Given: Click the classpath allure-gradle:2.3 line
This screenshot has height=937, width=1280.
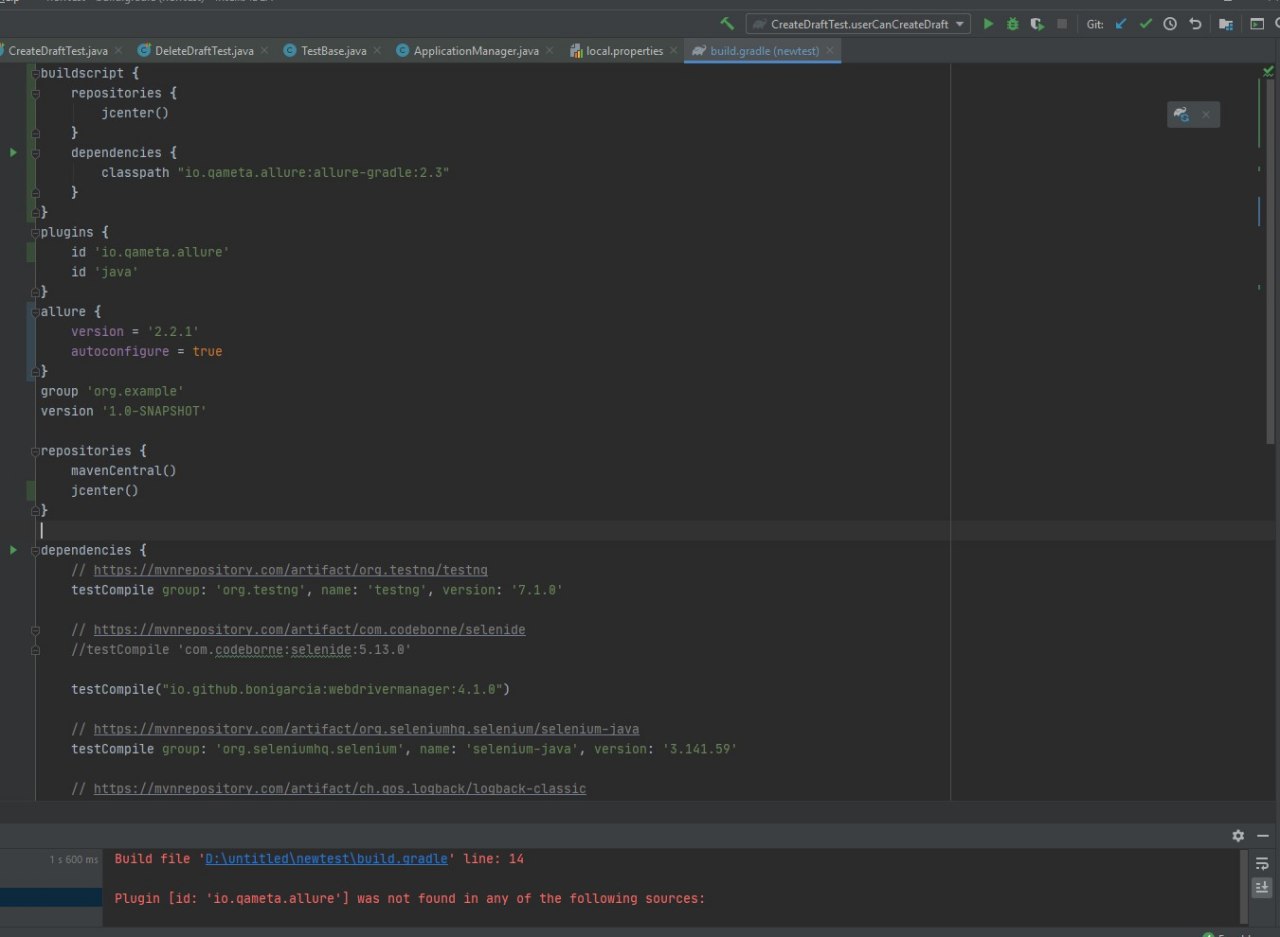Looking at the screenshot, I should click(x=275, y=172).
